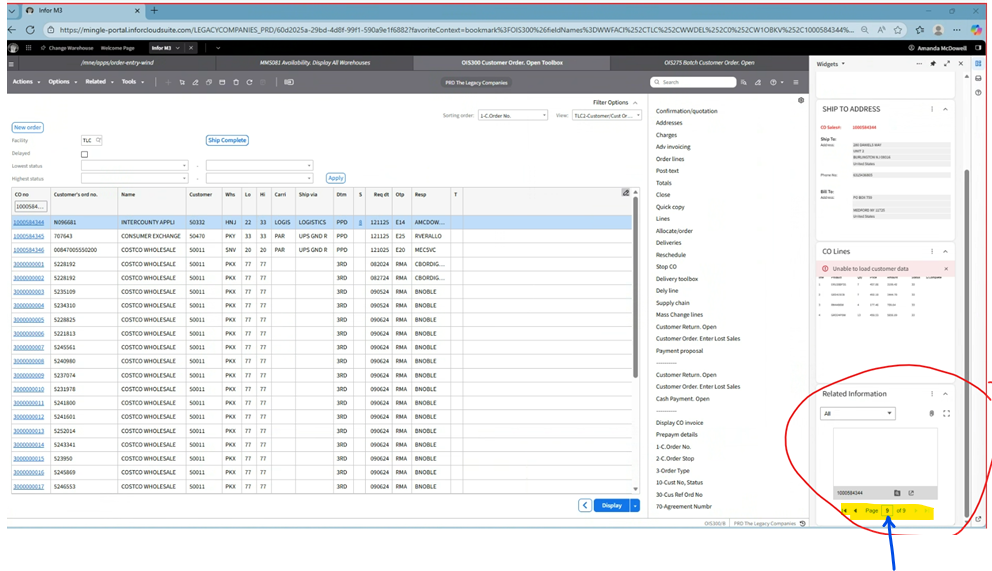Screen dimensions: 992x571
Task: Toggle the panel layout icon beside username
Action: click(x=978, y=48)
